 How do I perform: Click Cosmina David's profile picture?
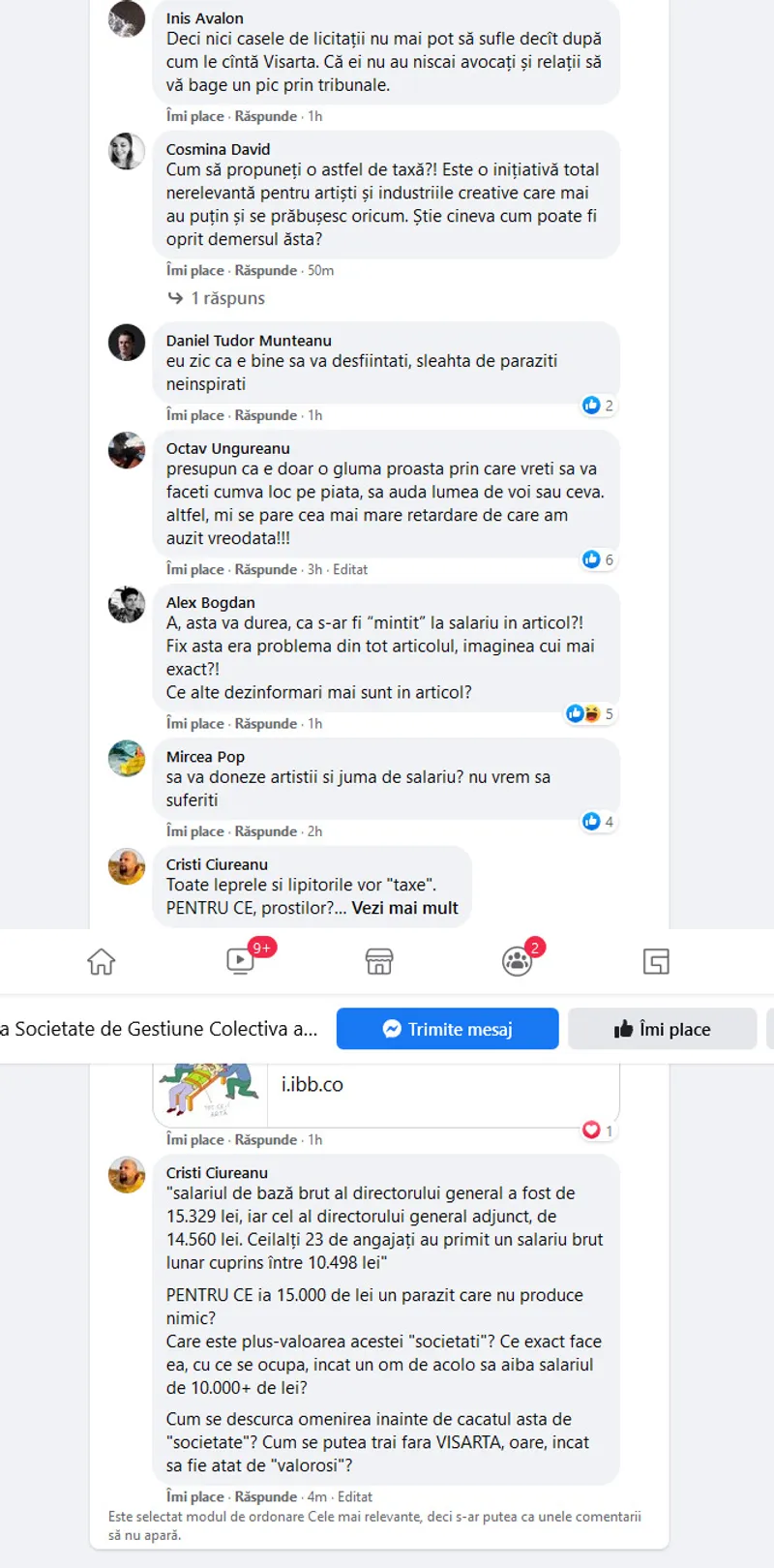127,152
